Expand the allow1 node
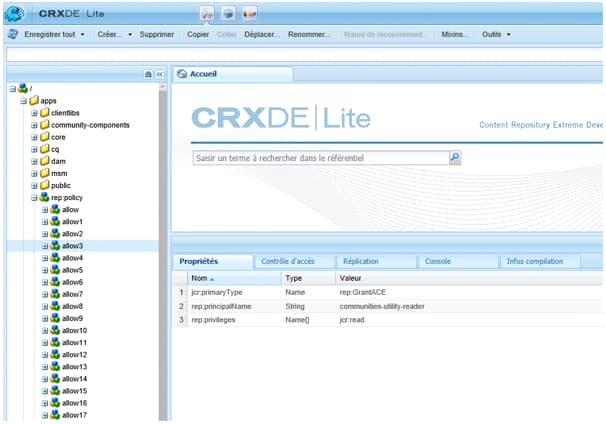This screenshot has height=424, width=606. [x=45, y=222]
